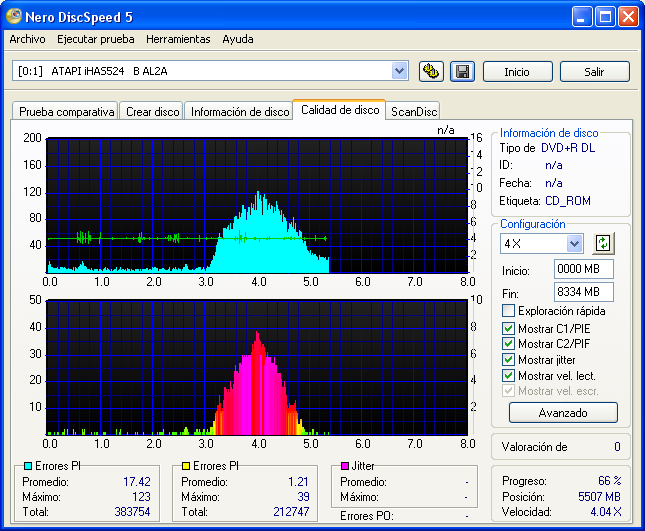Toggle the Mostrar jitter checkbox
Screen dimensions: 645x531
coord(508,359)
